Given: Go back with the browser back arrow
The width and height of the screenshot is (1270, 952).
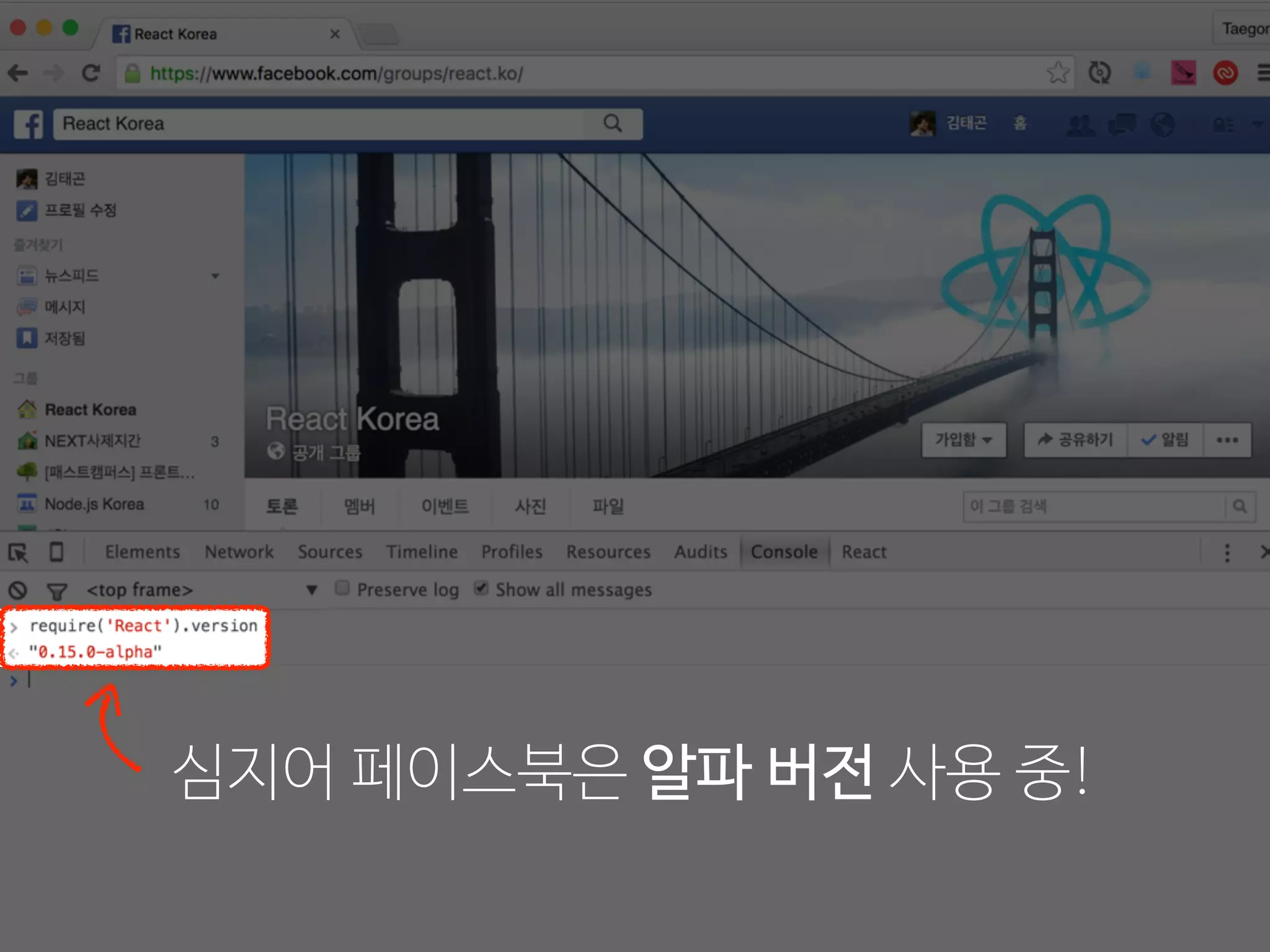Looking at the screenshot, I should coord(18,73).
